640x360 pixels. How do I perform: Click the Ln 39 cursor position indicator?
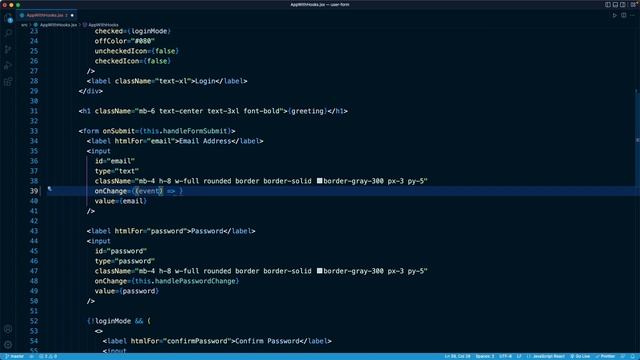pyautogui.click(x=457, y=356)
